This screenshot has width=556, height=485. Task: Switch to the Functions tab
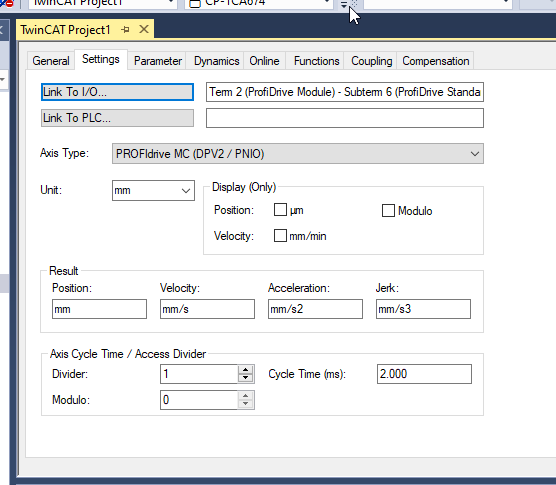click(x=316, y=61)
